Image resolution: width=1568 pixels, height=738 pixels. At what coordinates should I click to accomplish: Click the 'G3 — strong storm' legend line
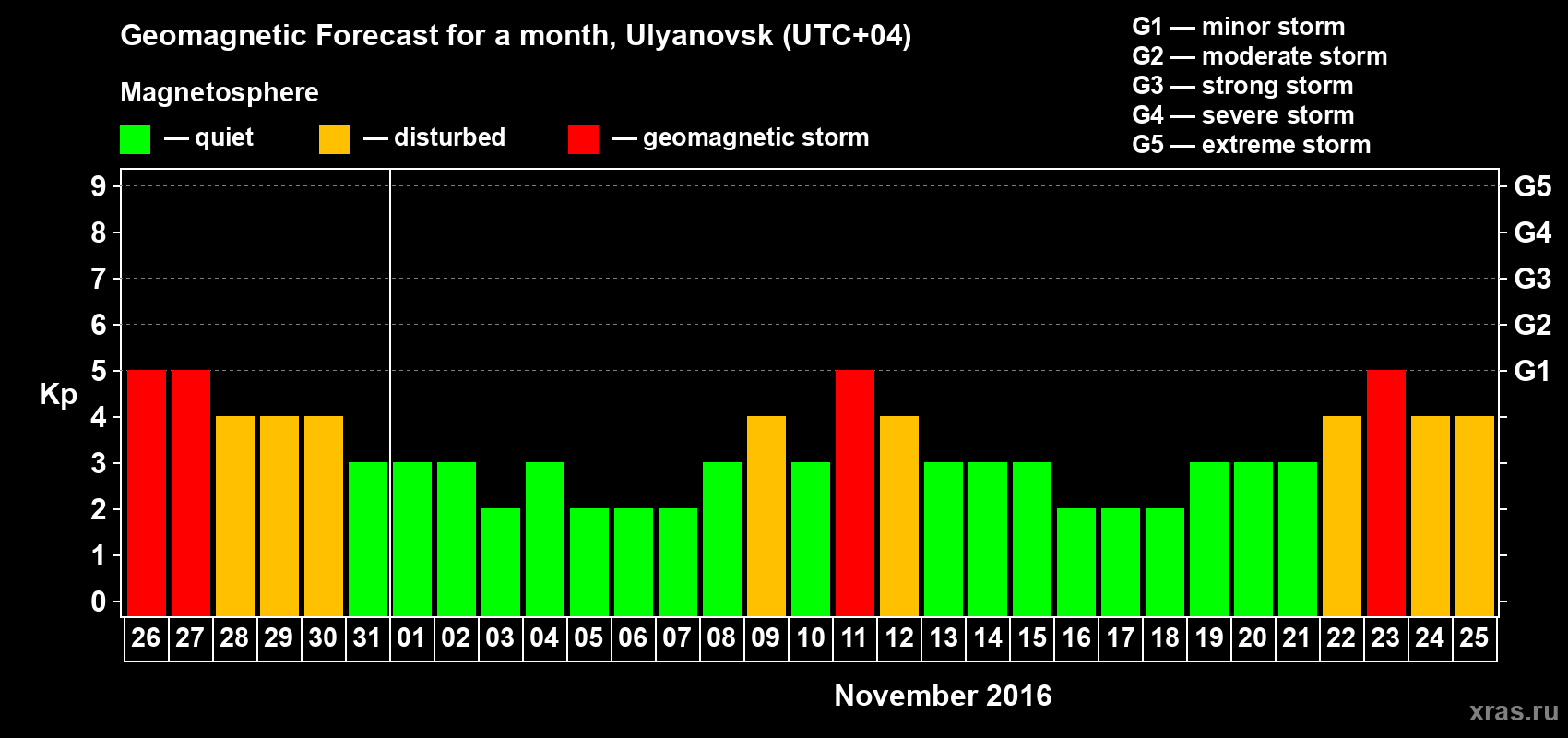pyautogui.click(x=1242, y=86)
